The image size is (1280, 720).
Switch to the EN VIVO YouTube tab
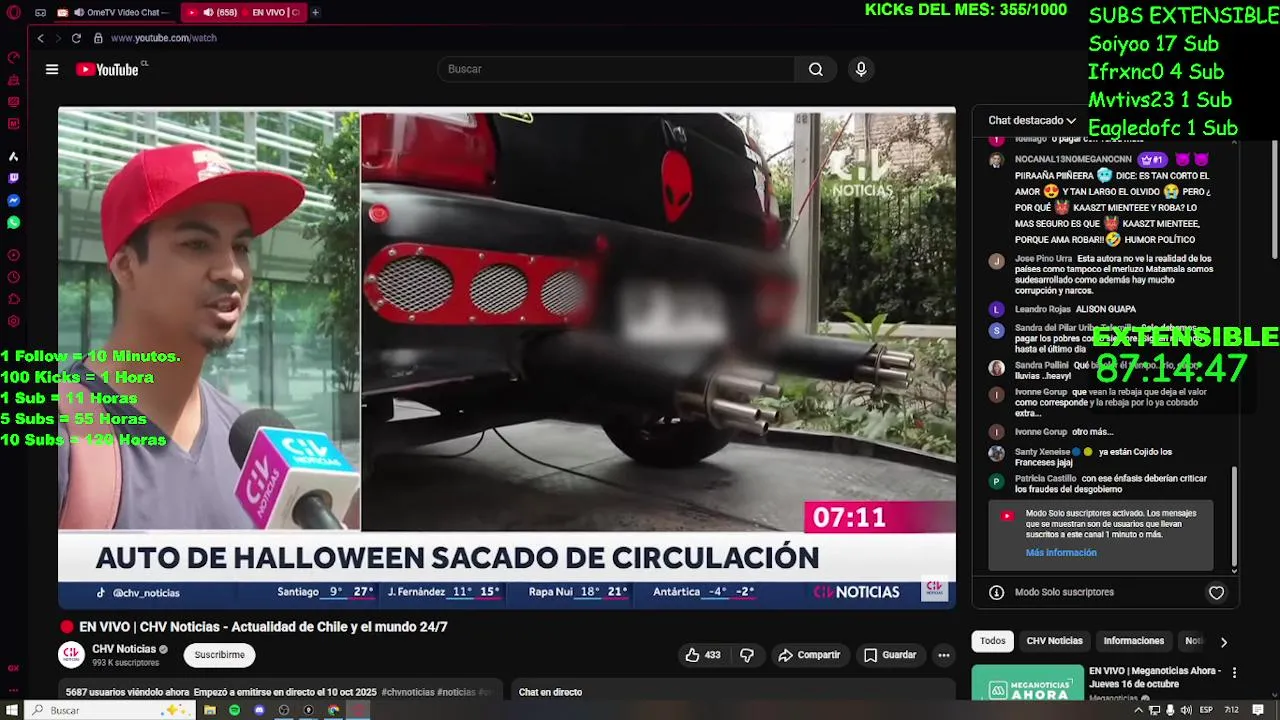click(x=245, y=12)
